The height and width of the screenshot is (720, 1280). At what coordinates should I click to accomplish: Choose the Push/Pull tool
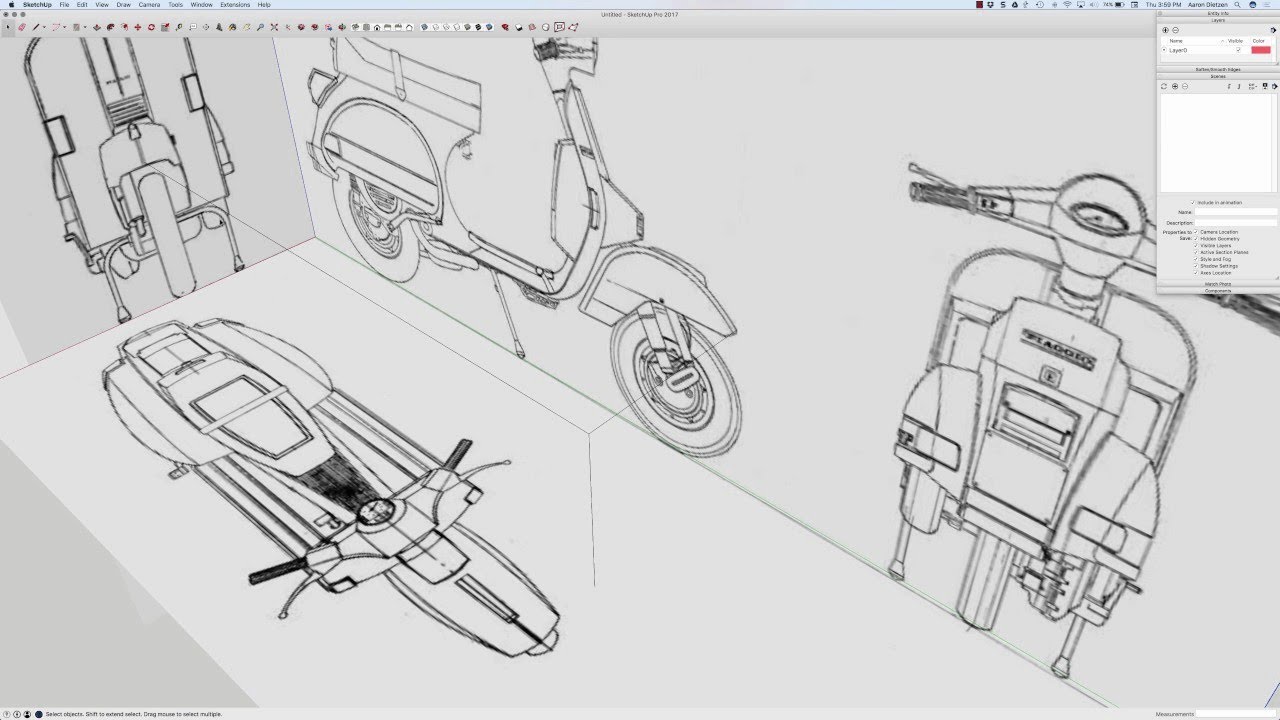(96, 27)
